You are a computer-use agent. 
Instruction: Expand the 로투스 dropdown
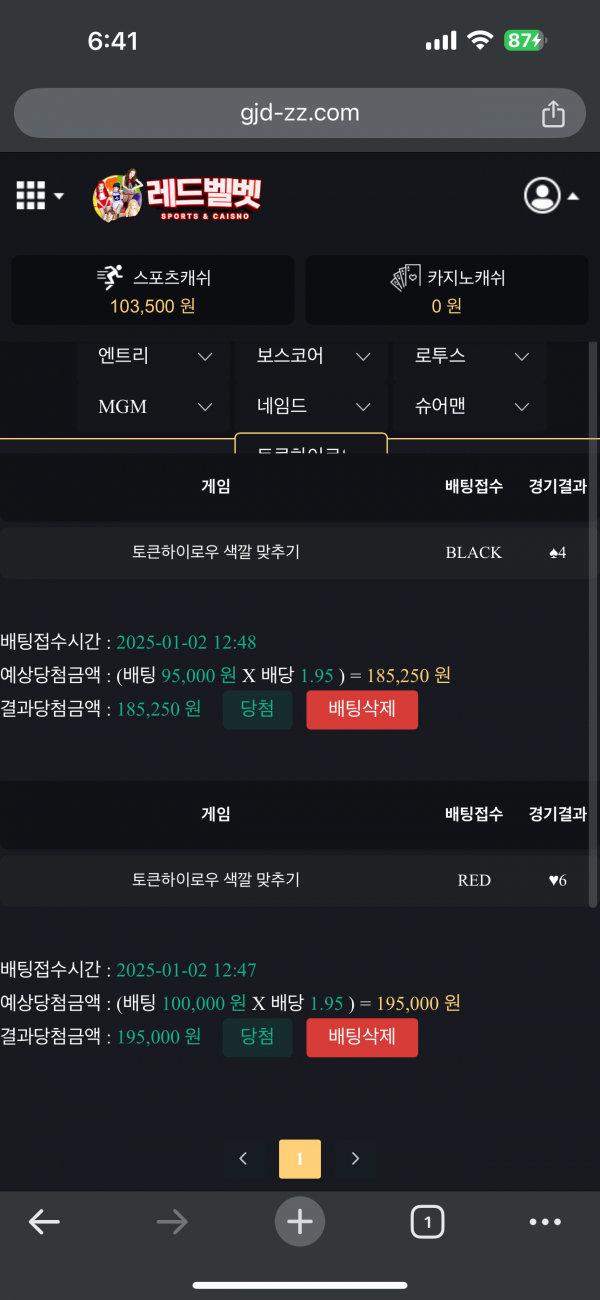pos(471,356)
